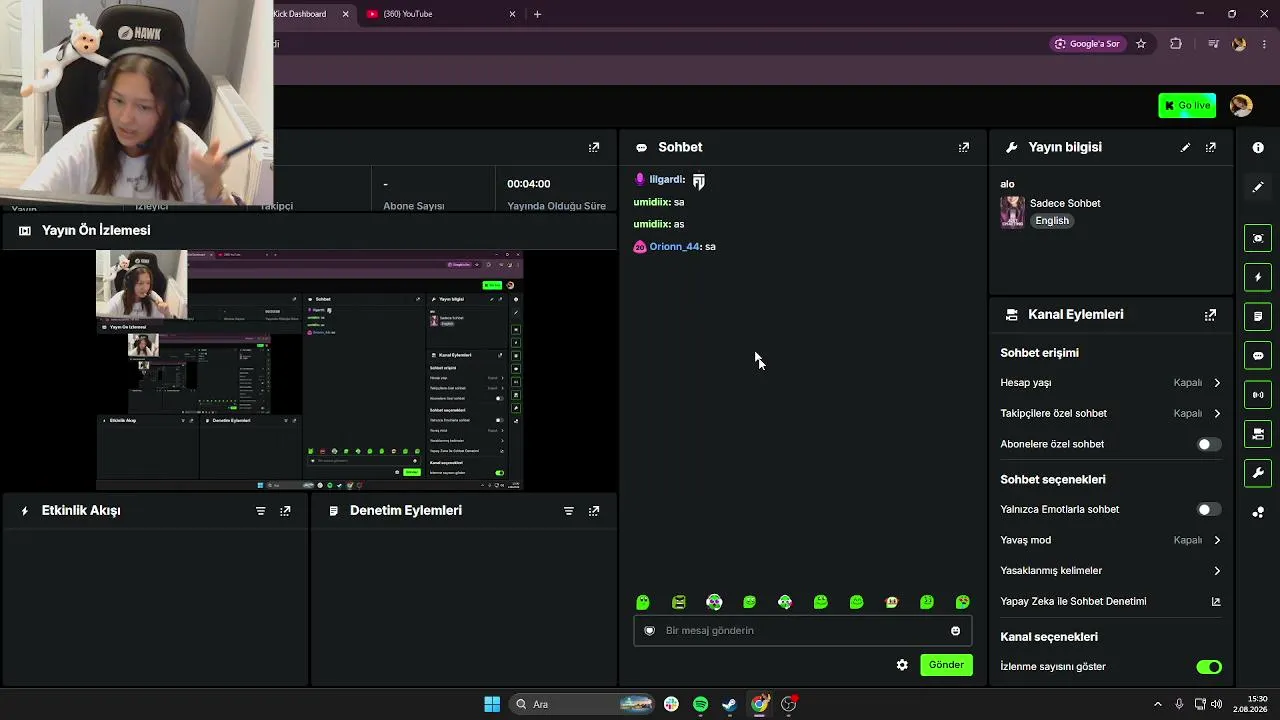Pop out the Etkinlik Akışı panel

click(286, 510)
